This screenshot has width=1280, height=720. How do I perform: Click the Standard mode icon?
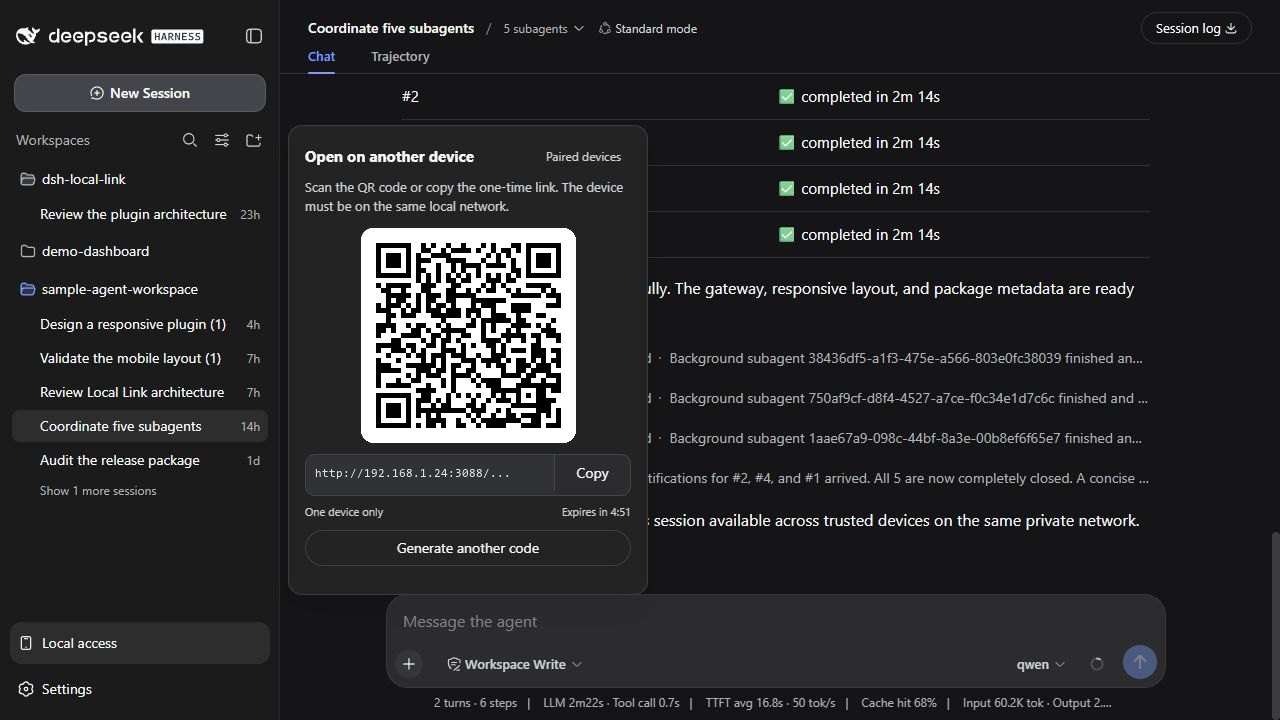point(604,29)
